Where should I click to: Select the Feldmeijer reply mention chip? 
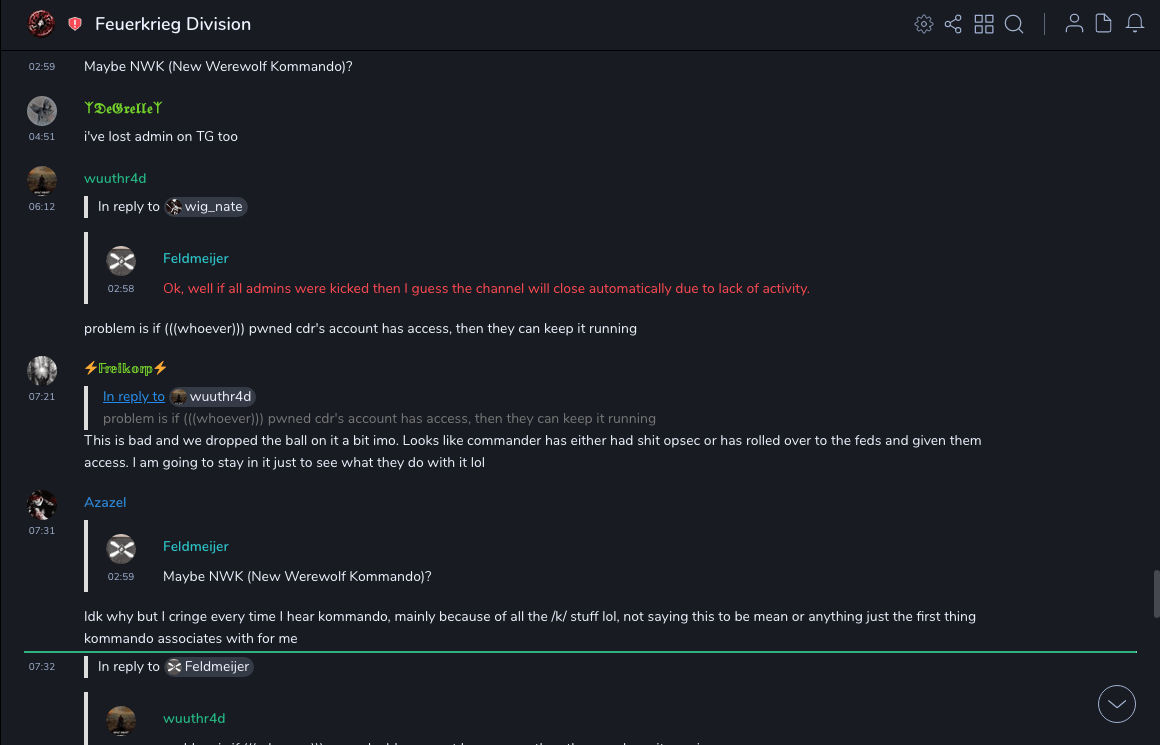pyautogui.click(x=209, y=666)
